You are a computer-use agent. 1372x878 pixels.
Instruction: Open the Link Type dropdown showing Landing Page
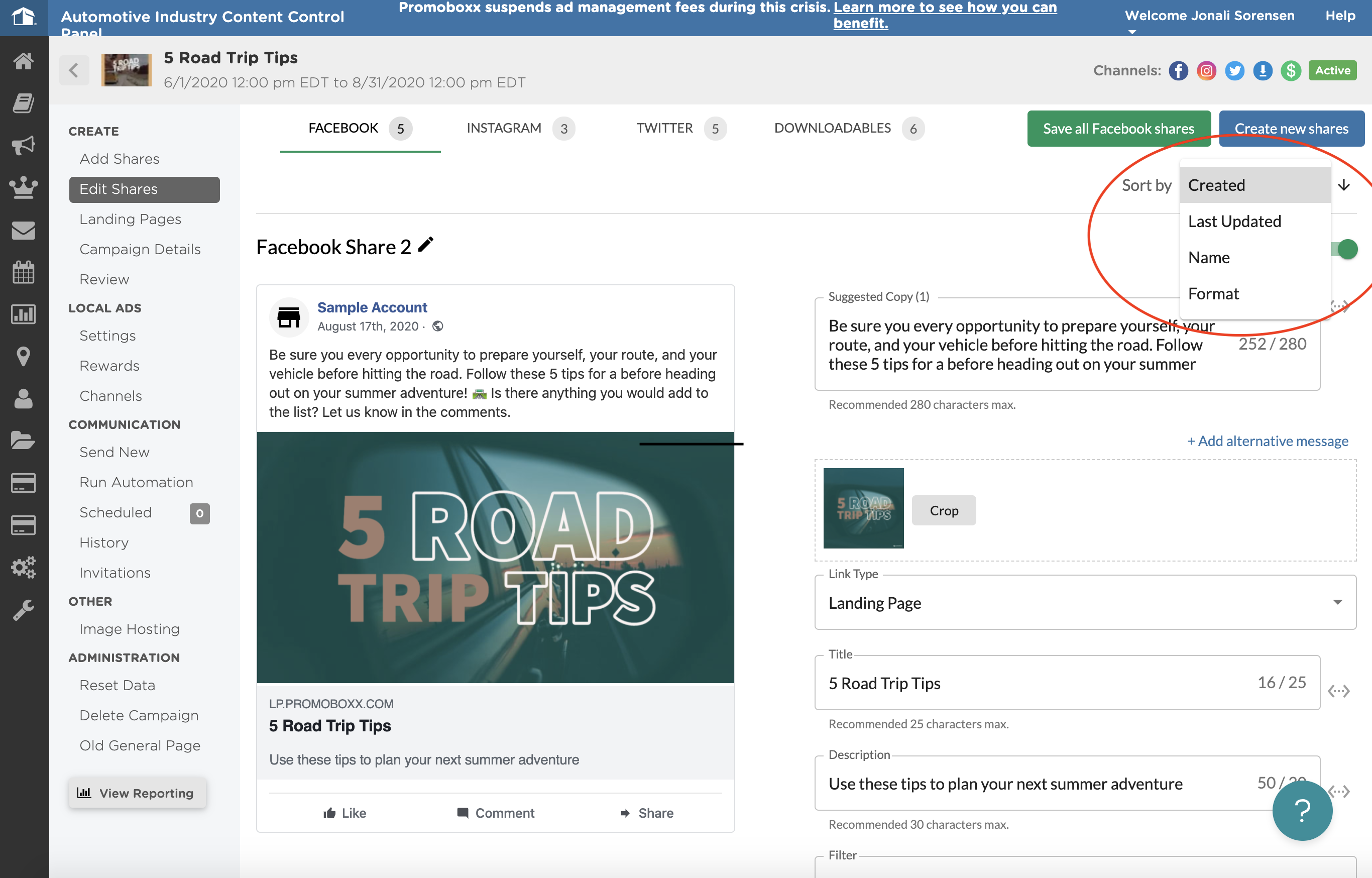1083,603
